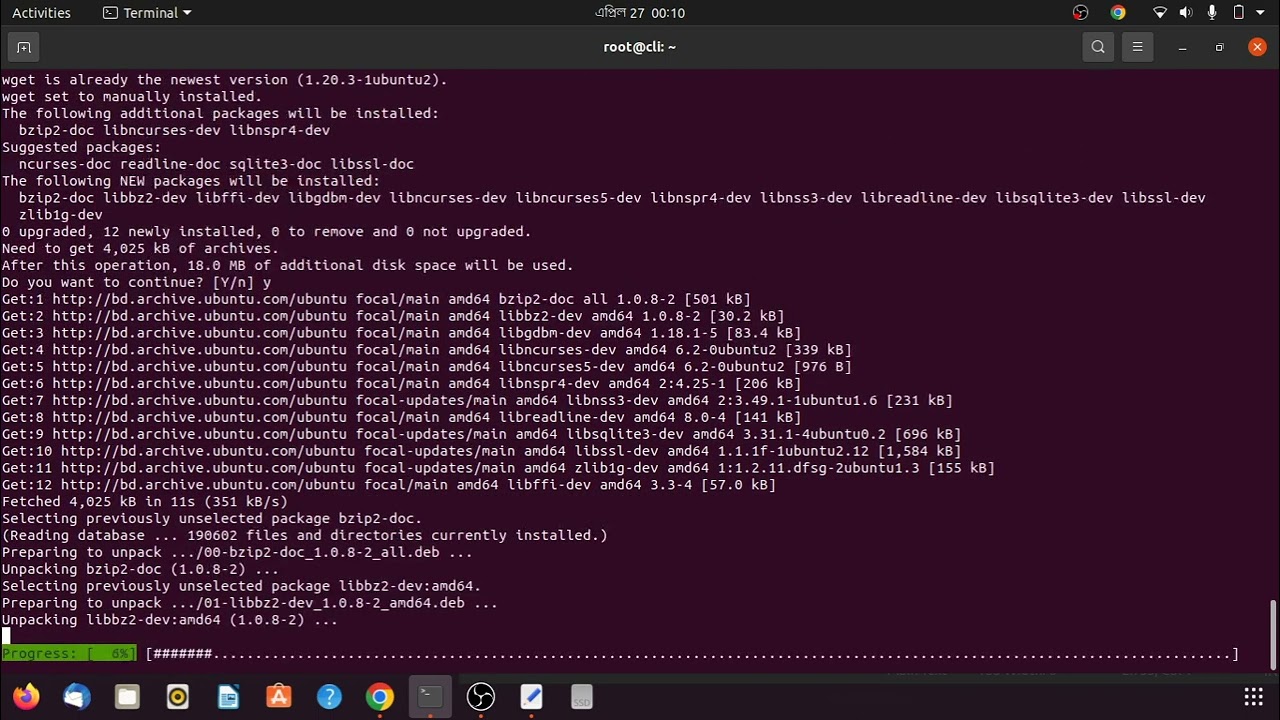Click the green Progress 6% indicator
This screenshot has height=720, width=1280.
[69, 654]
